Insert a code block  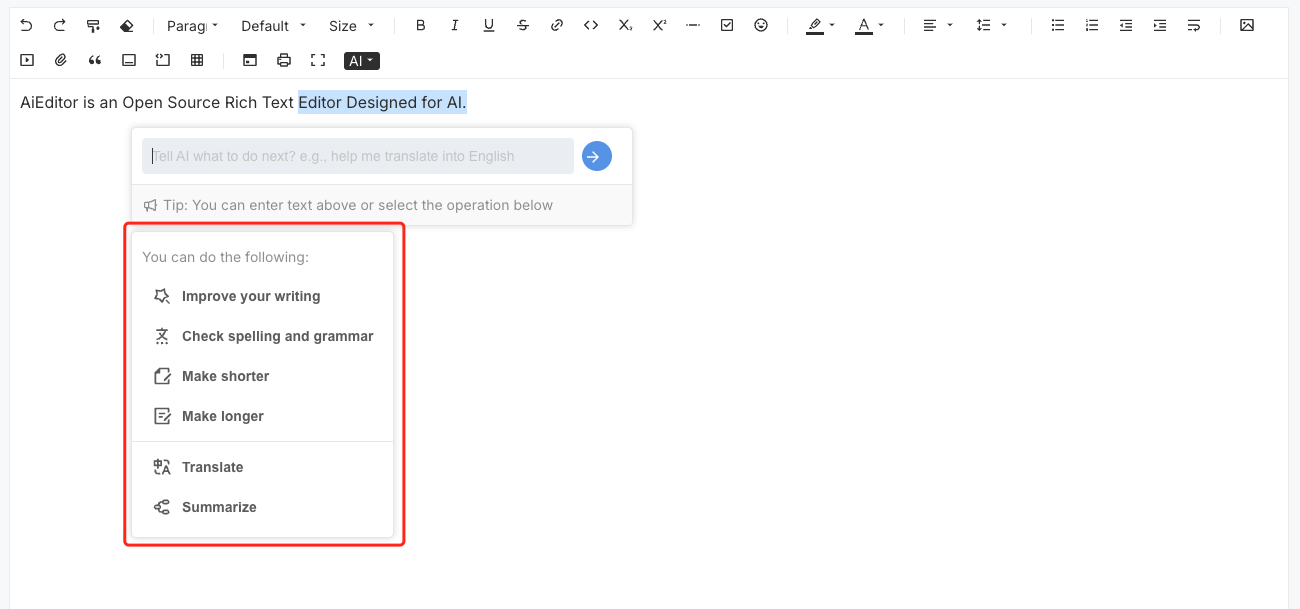click(163, 60)
